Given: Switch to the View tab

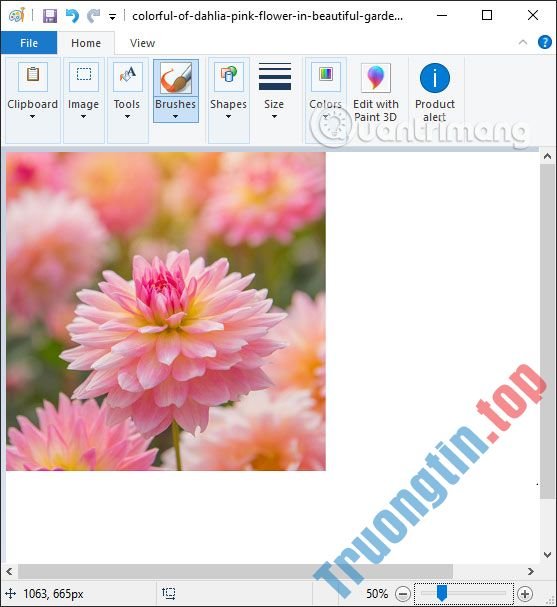Looking at the screenshot, I should click(142, 43).
